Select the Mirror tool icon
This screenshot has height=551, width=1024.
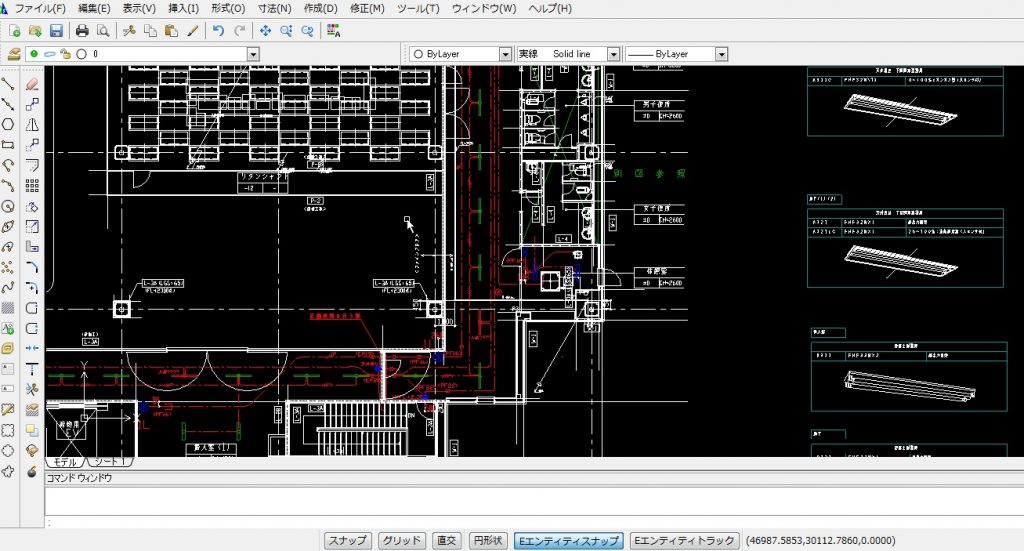(x=32, y=125)
